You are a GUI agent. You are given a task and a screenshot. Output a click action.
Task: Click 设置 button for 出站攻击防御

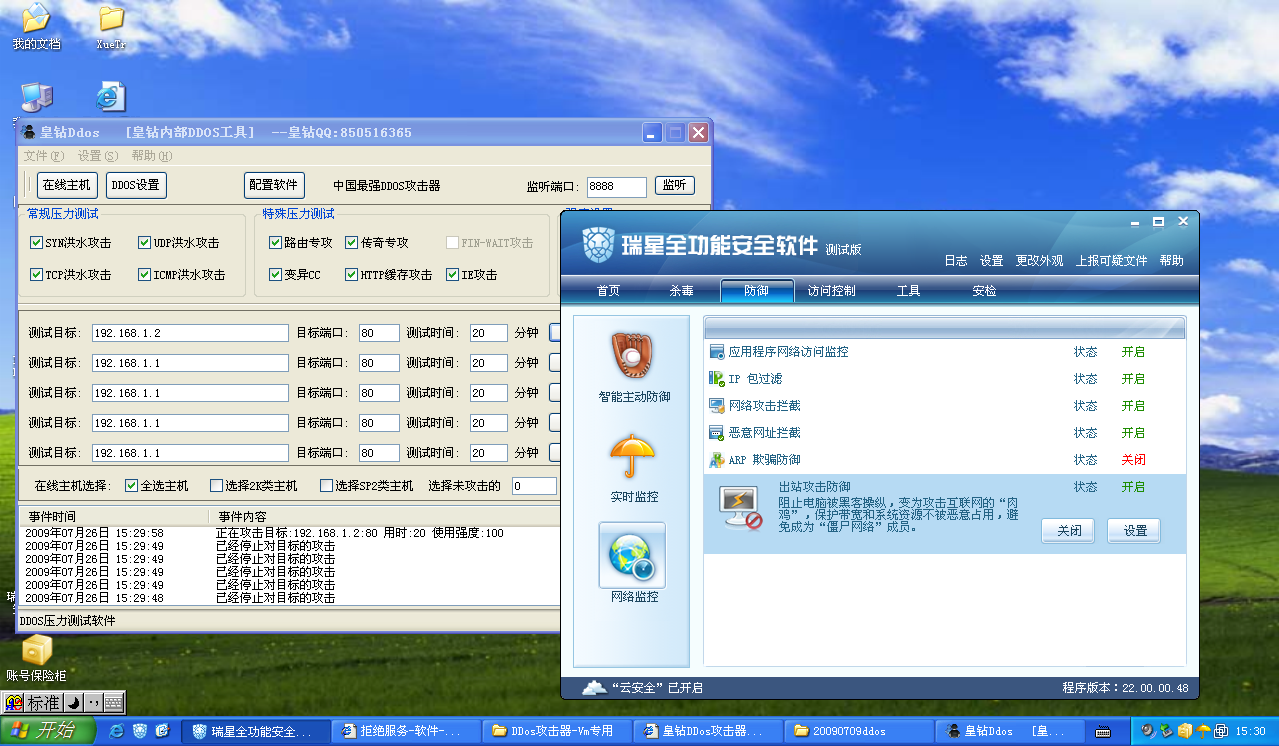coord(1134,531)
